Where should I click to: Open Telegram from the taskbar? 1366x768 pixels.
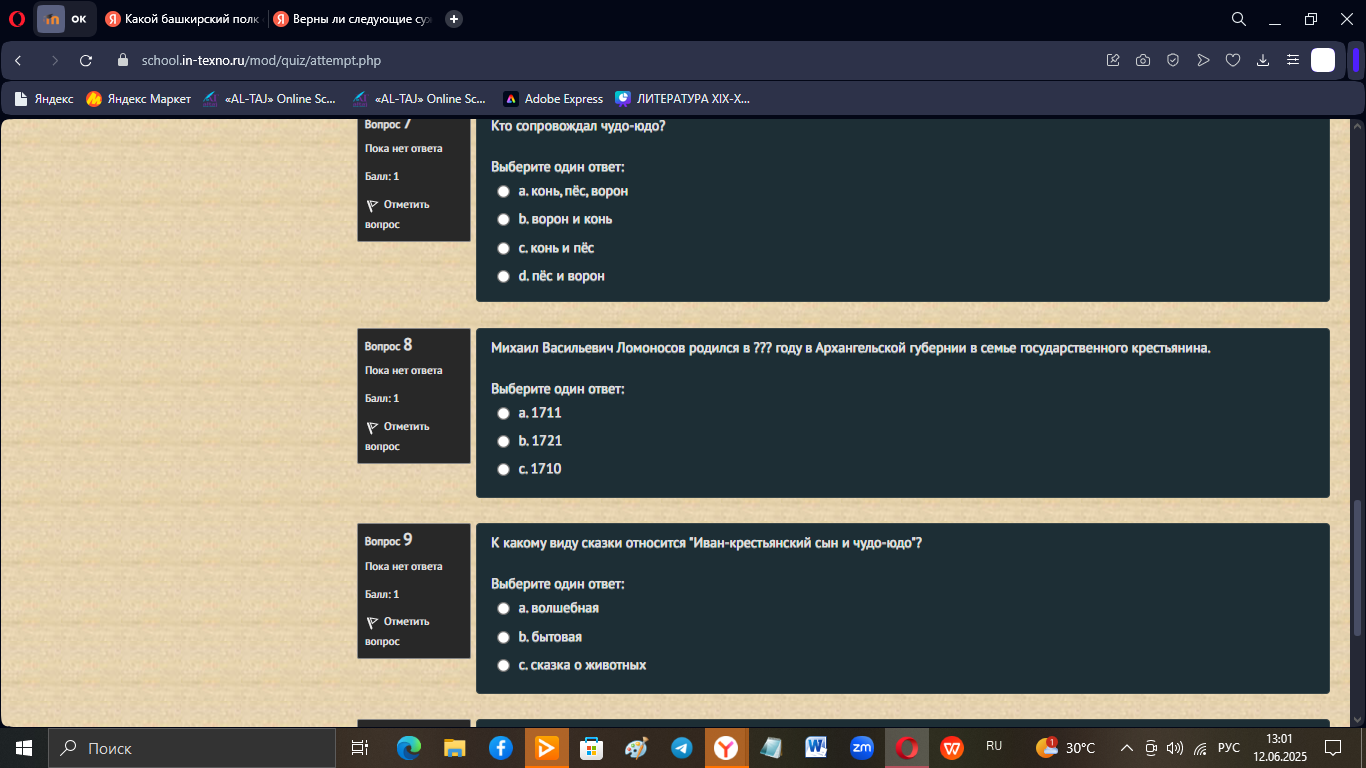coord(682,748)
